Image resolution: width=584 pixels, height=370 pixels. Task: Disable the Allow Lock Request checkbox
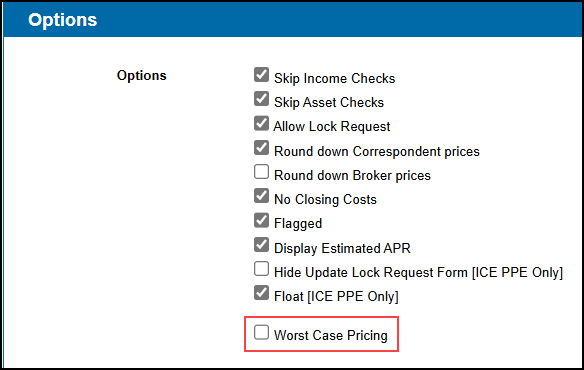(x=261, y=123)
